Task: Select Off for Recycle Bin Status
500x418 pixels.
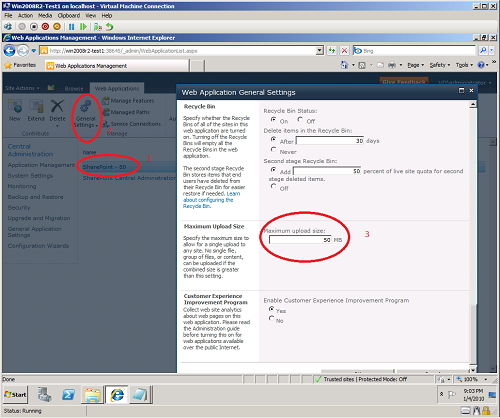Action: click(300, 119)
